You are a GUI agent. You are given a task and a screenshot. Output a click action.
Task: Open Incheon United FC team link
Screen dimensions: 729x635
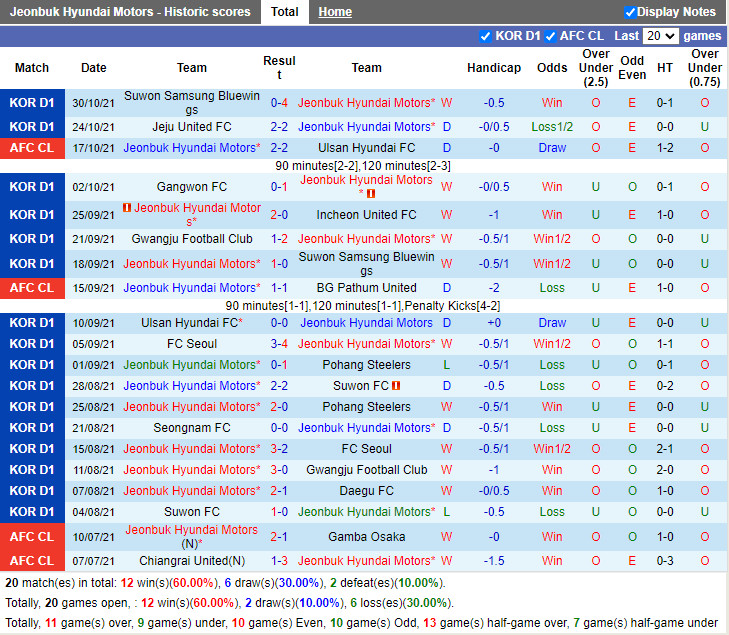click(367, 215)
